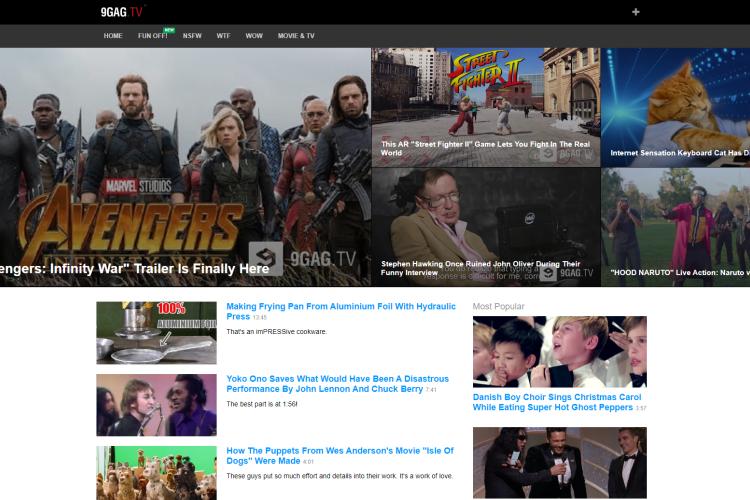Click 'Making Frying Pan From Aluminium Foil' link
750x500 pixels.
coord(341,311)
